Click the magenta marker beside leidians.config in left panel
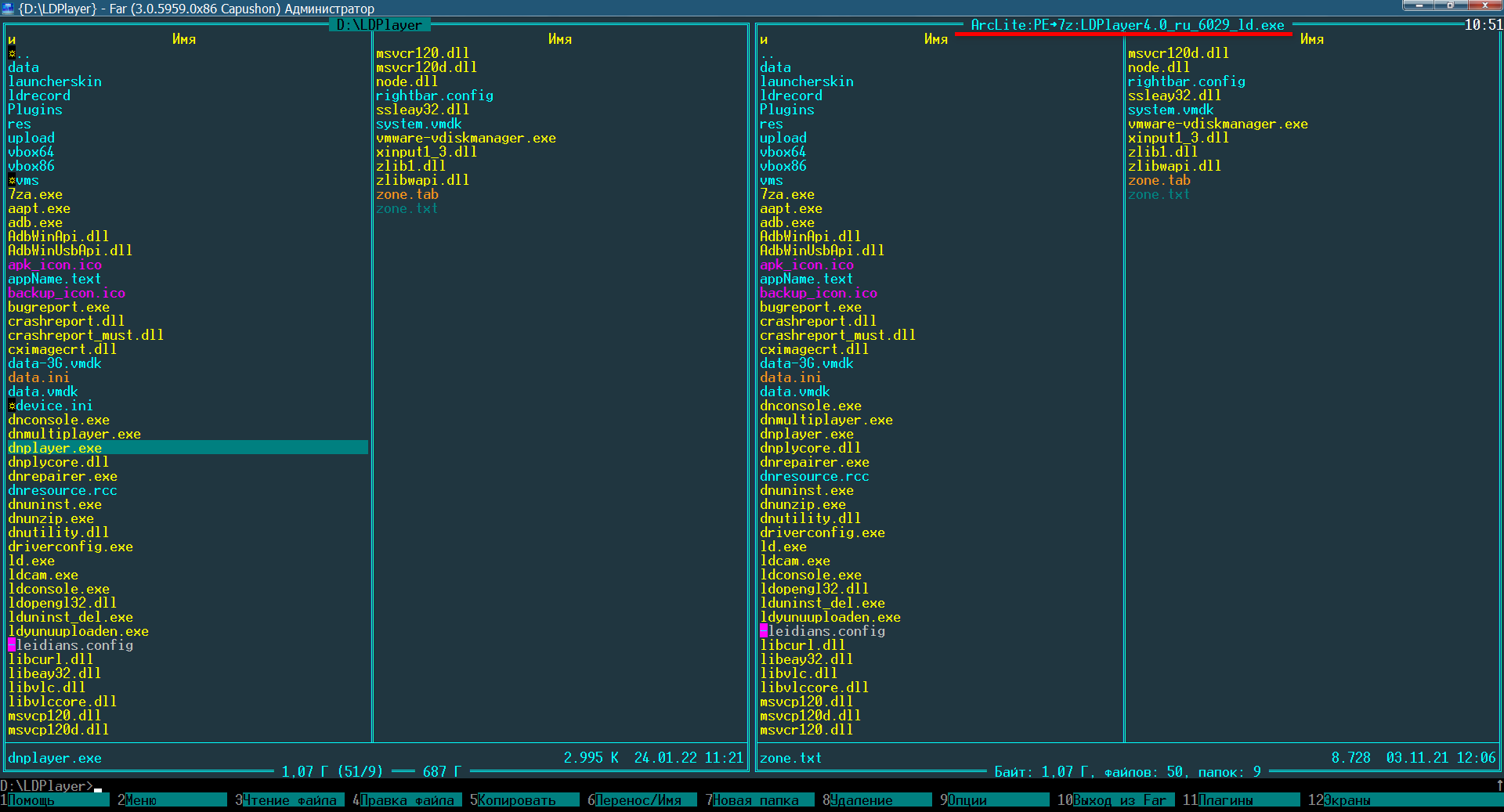The height and width of the screenshot is (812, 1504). (x=12, y=645)
